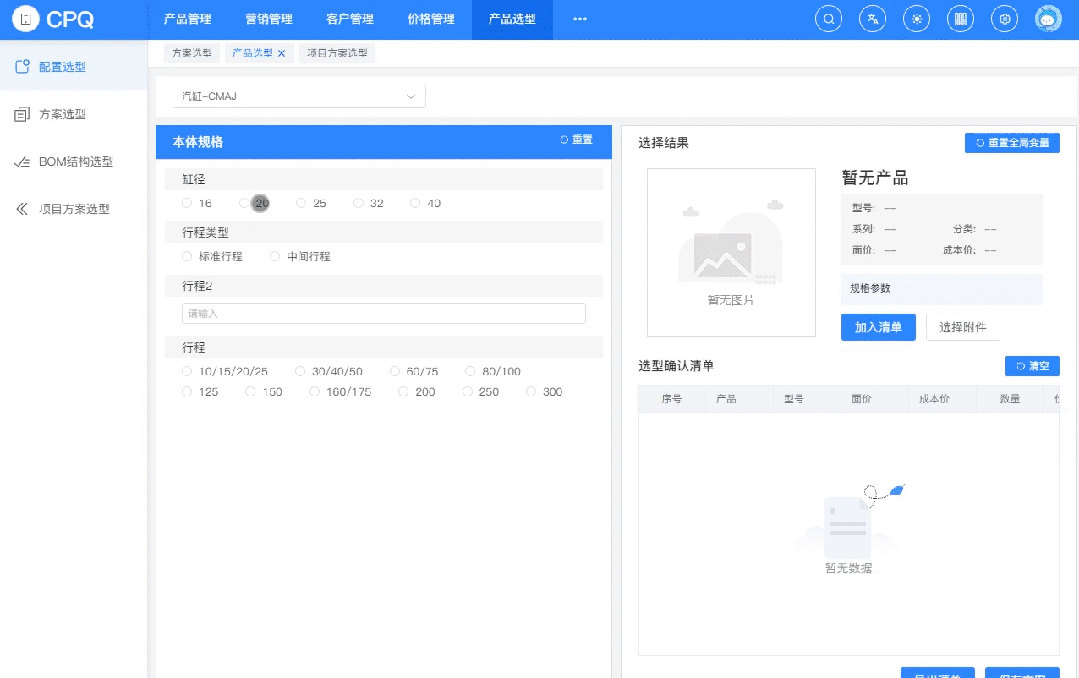Focus the 行程2 input field
The height and width of the screenshot is (678, 1079).
click(384, 313)
